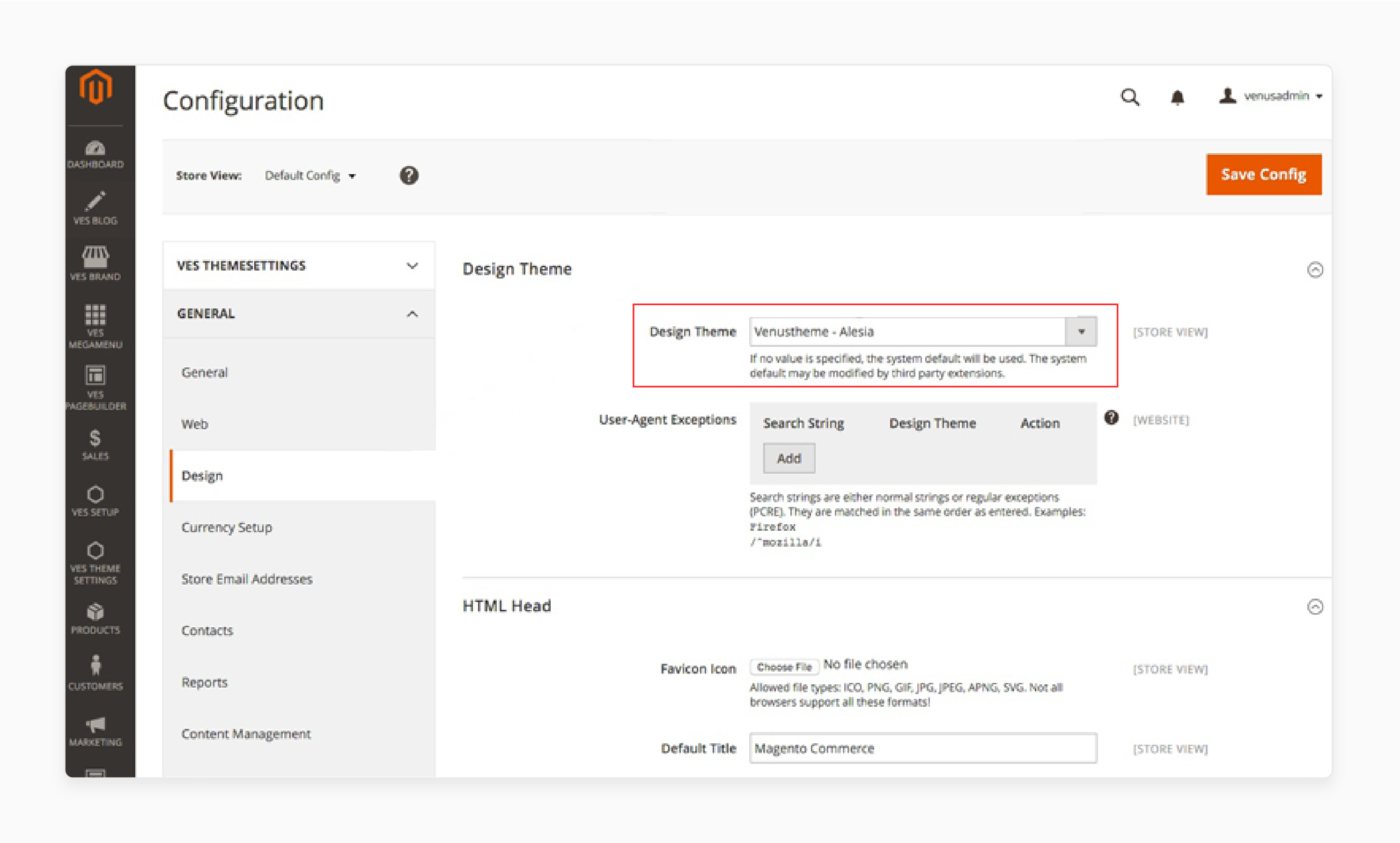
Task: Click the Action column header
Action: tap(1040, 423)
